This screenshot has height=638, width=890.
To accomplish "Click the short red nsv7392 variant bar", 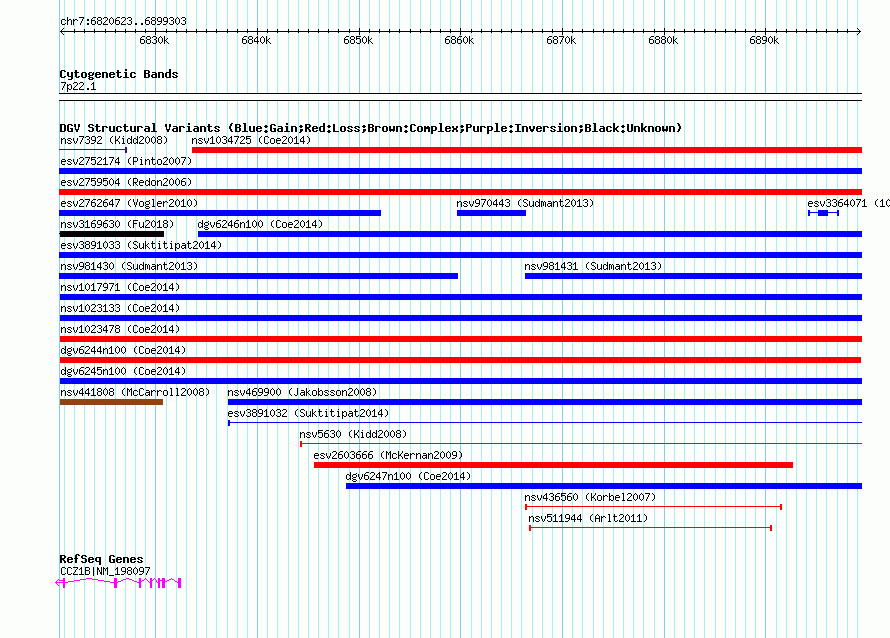I will (x=92, y=150).
